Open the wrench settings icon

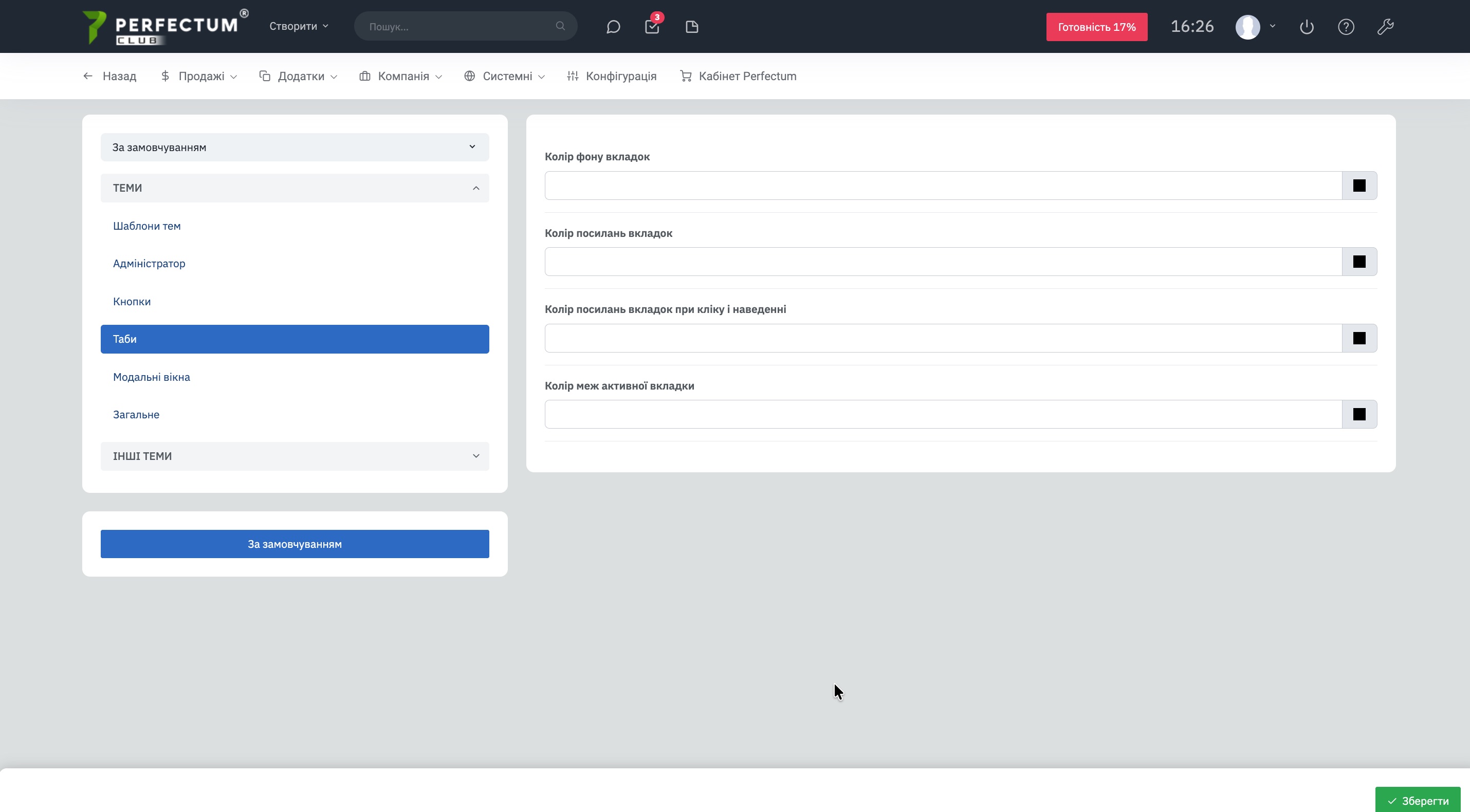(x=1385, y=27)
